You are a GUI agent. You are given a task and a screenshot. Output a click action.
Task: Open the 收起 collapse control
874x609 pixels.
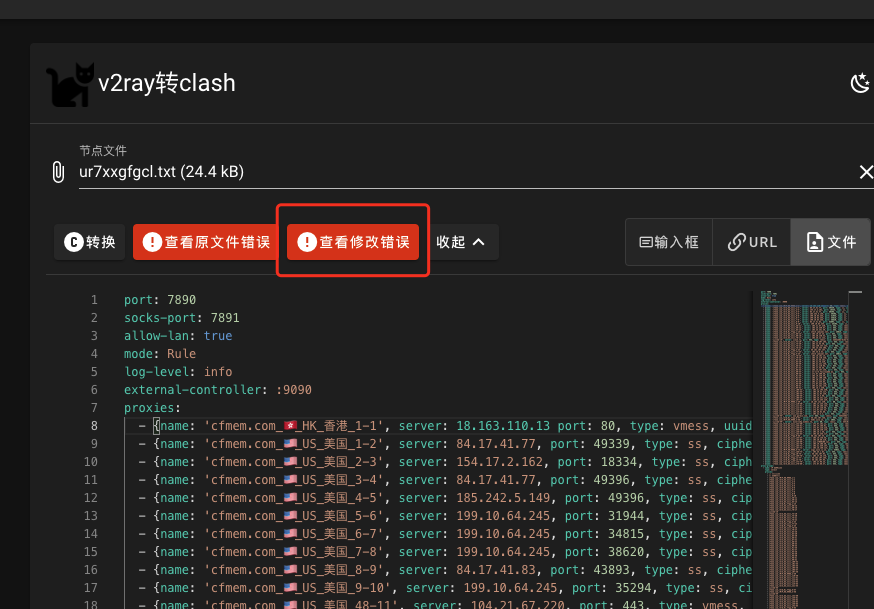click(462, 241)
